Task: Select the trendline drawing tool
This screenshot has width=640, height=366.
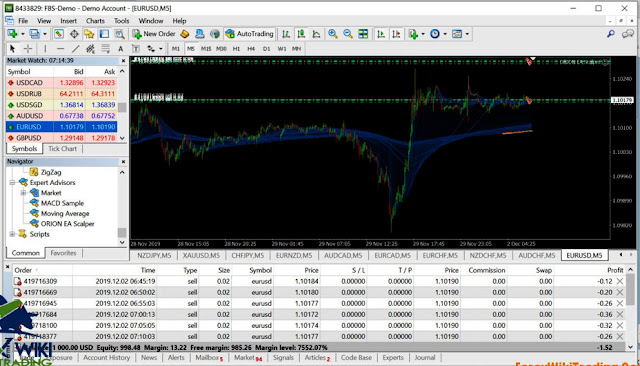Action: tap(76, 49)
